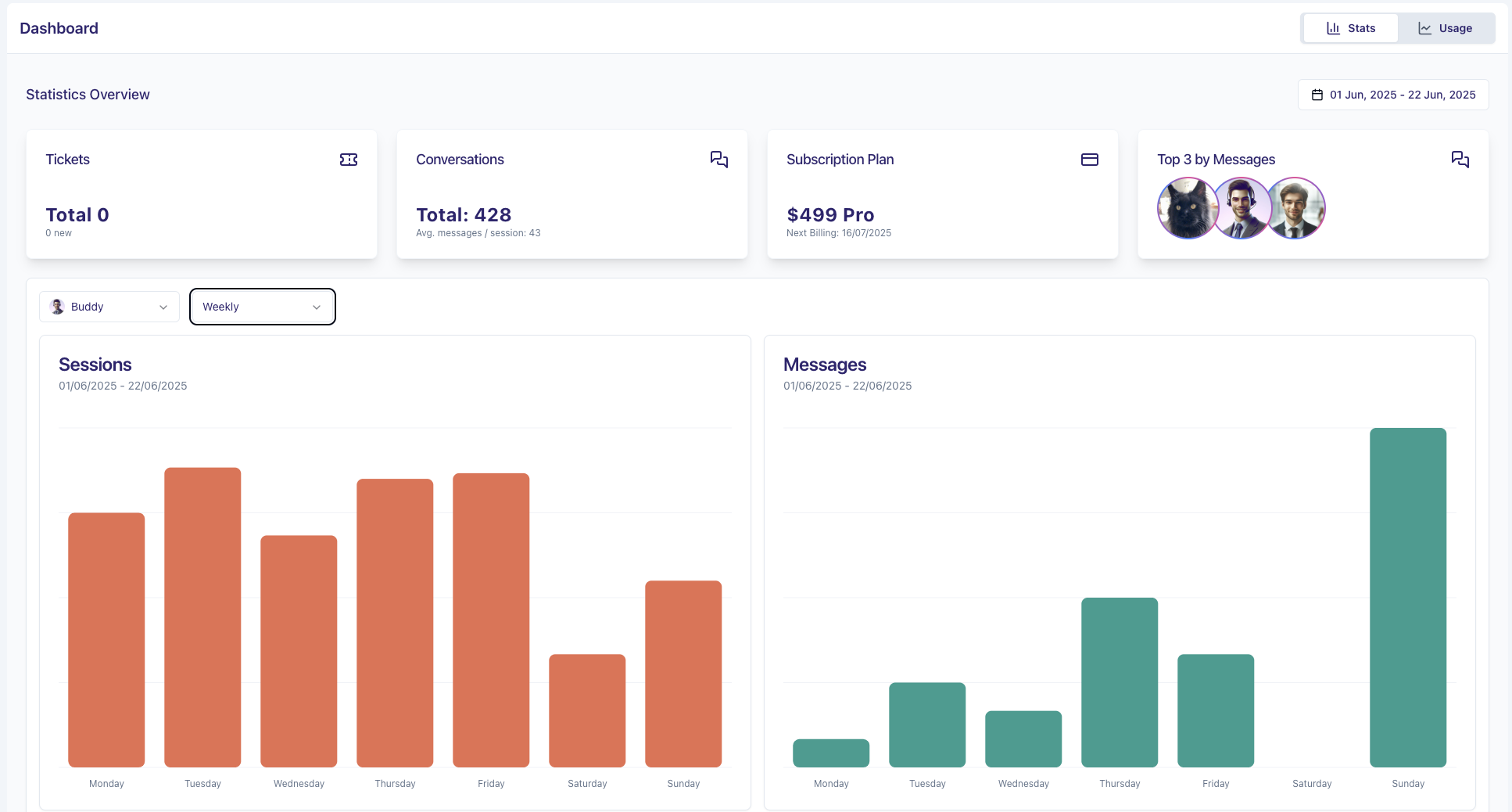Click the Dashboard heading
Image resolution: width=1512 pixels, height=812 pixels.
[x=59, y=28]
